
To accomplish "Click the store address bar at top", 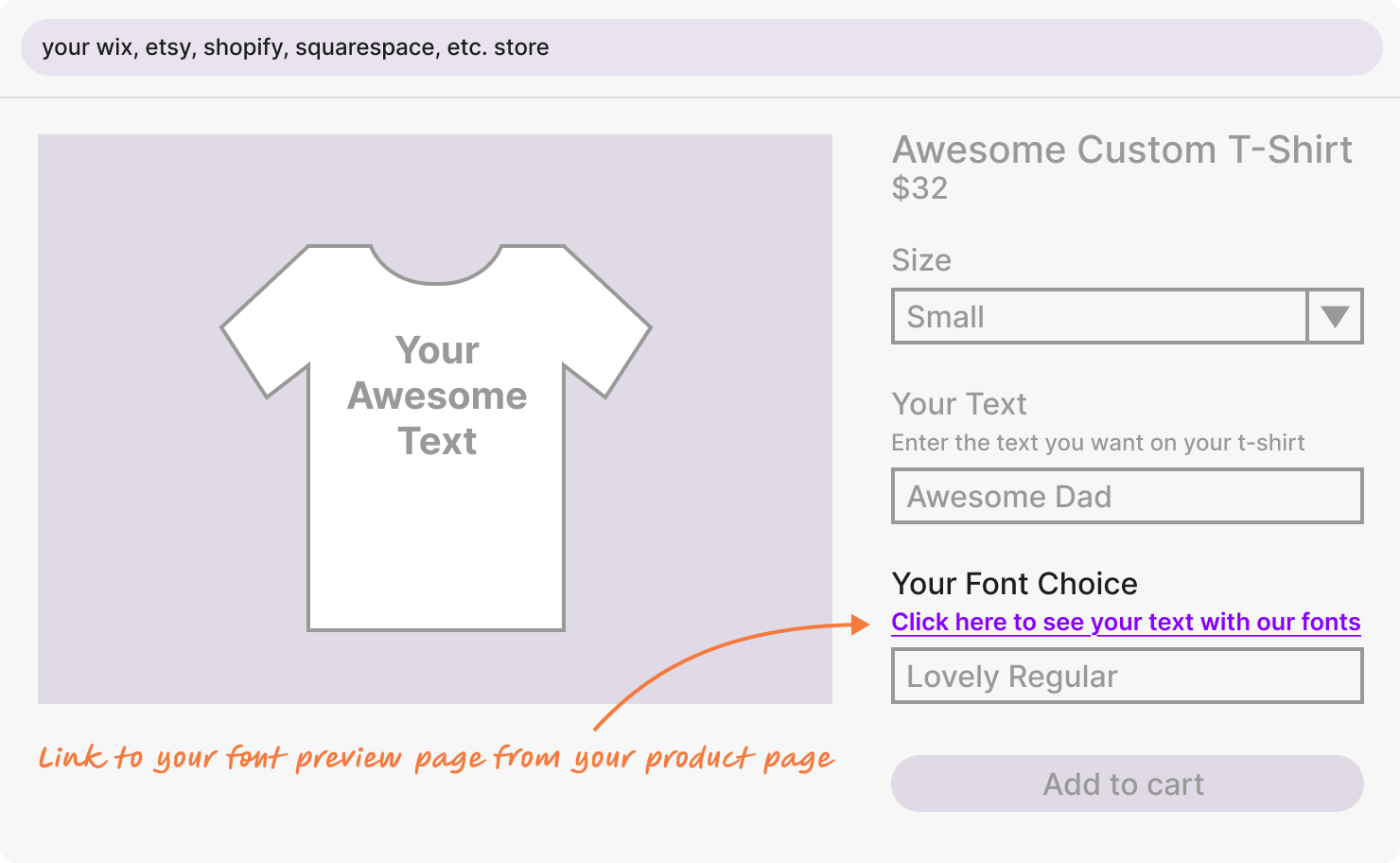I will click(x=701, y=47).
